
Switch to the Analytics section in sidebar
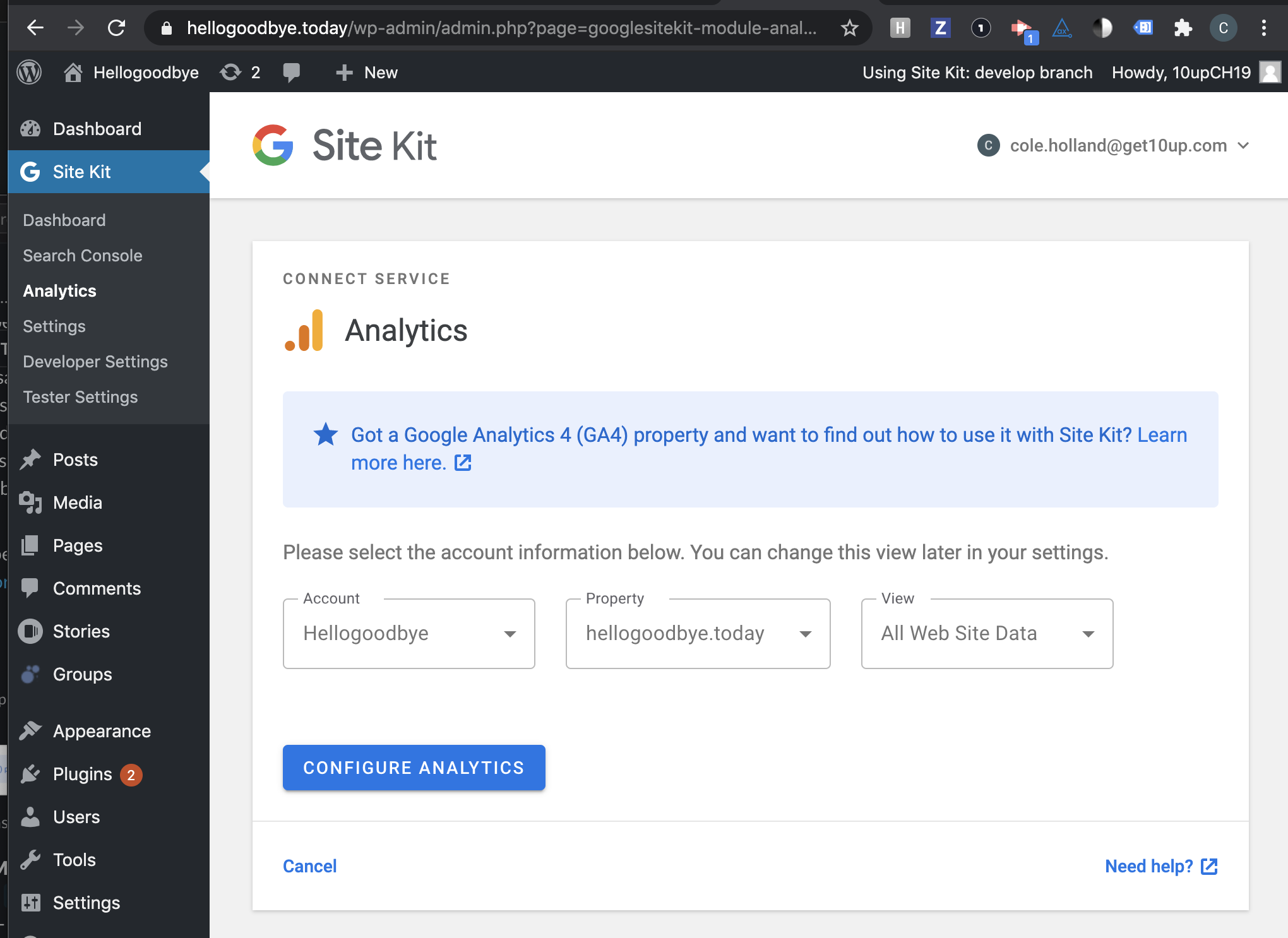tap(59, 290)
